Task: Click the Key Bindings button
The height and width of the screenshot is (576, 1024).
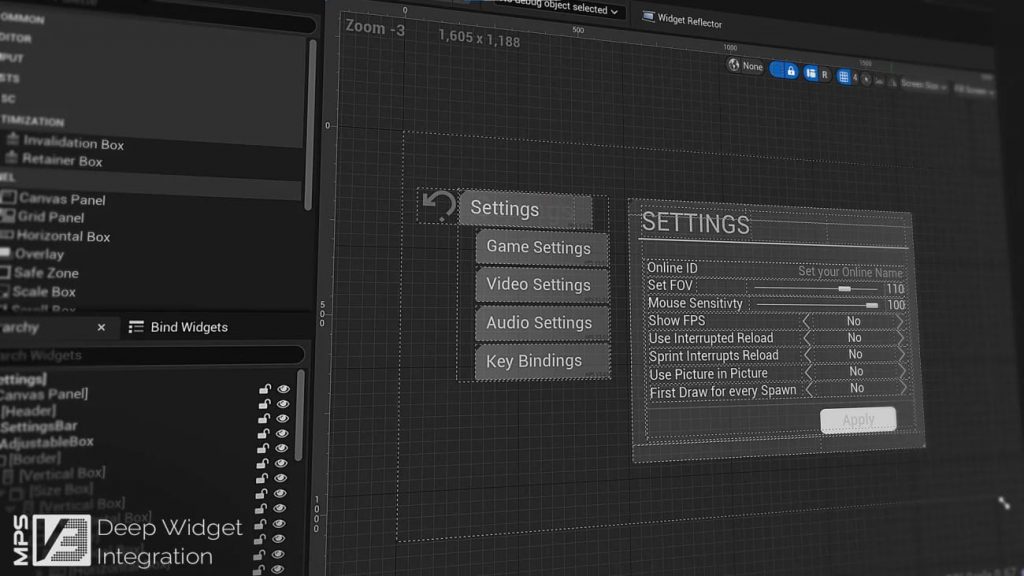Action: click(x=542, y=361)
